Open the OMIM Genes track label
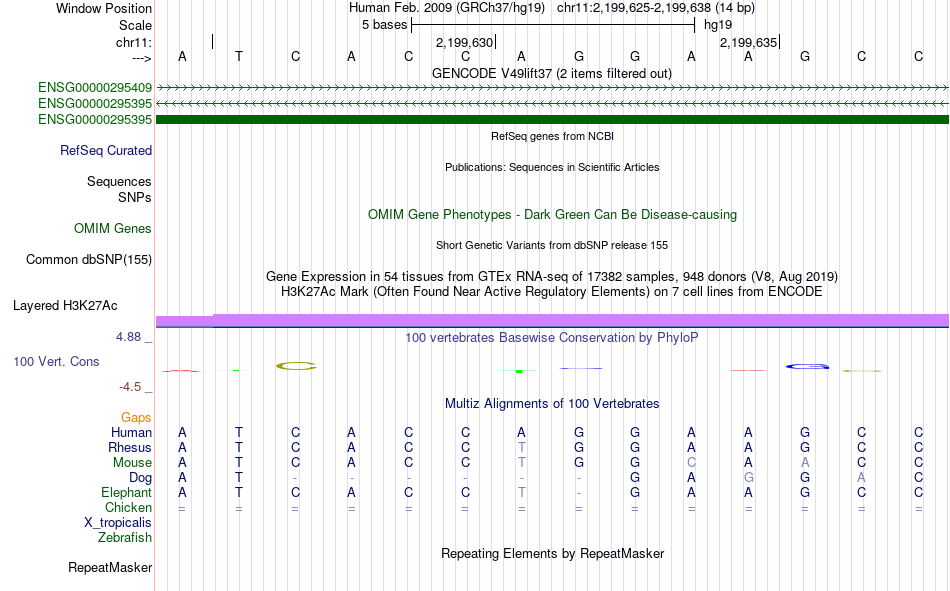950x591 pixels. coord(112,229)
